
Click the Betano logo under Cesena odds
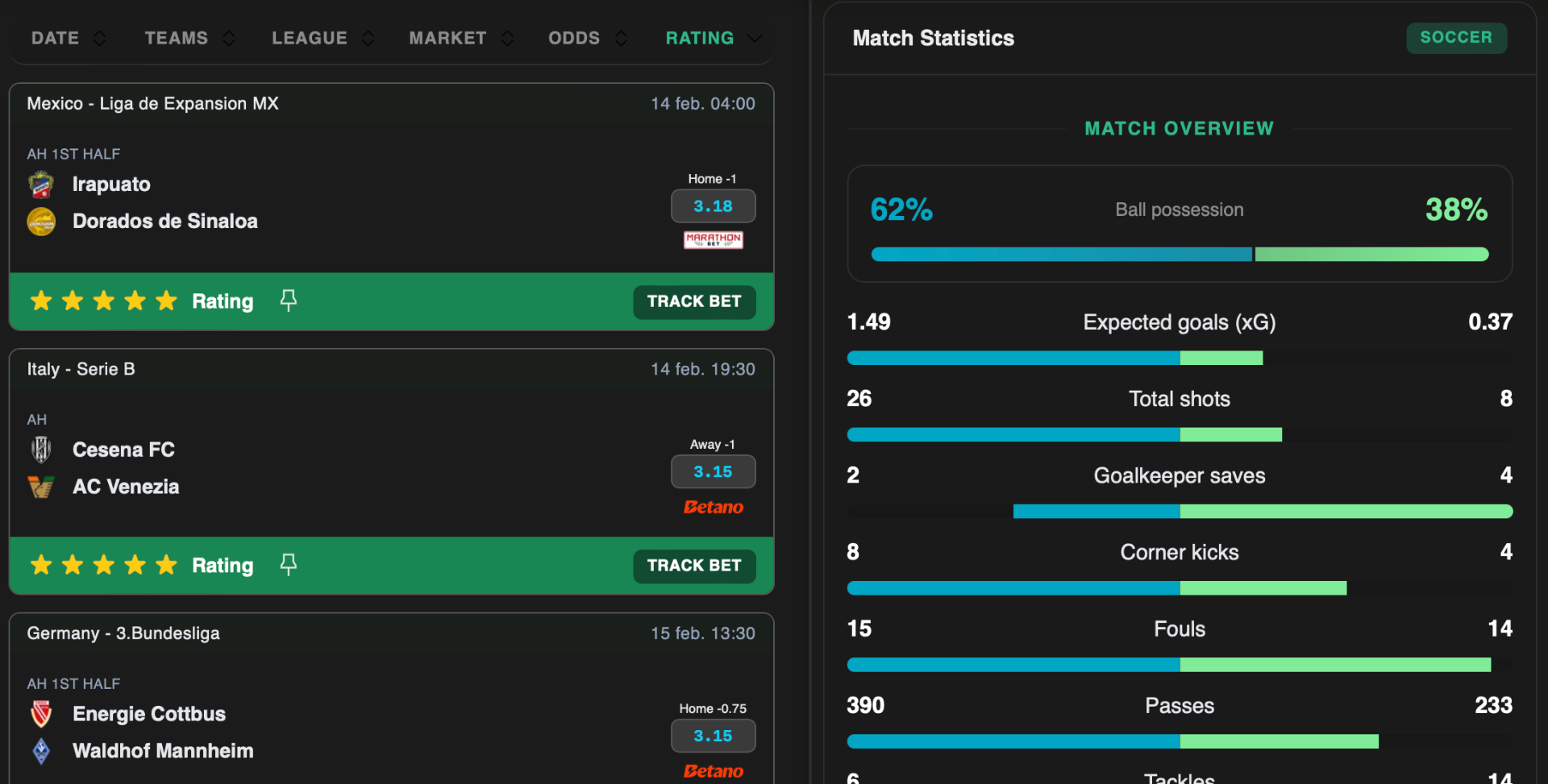[x=713, y=507]
